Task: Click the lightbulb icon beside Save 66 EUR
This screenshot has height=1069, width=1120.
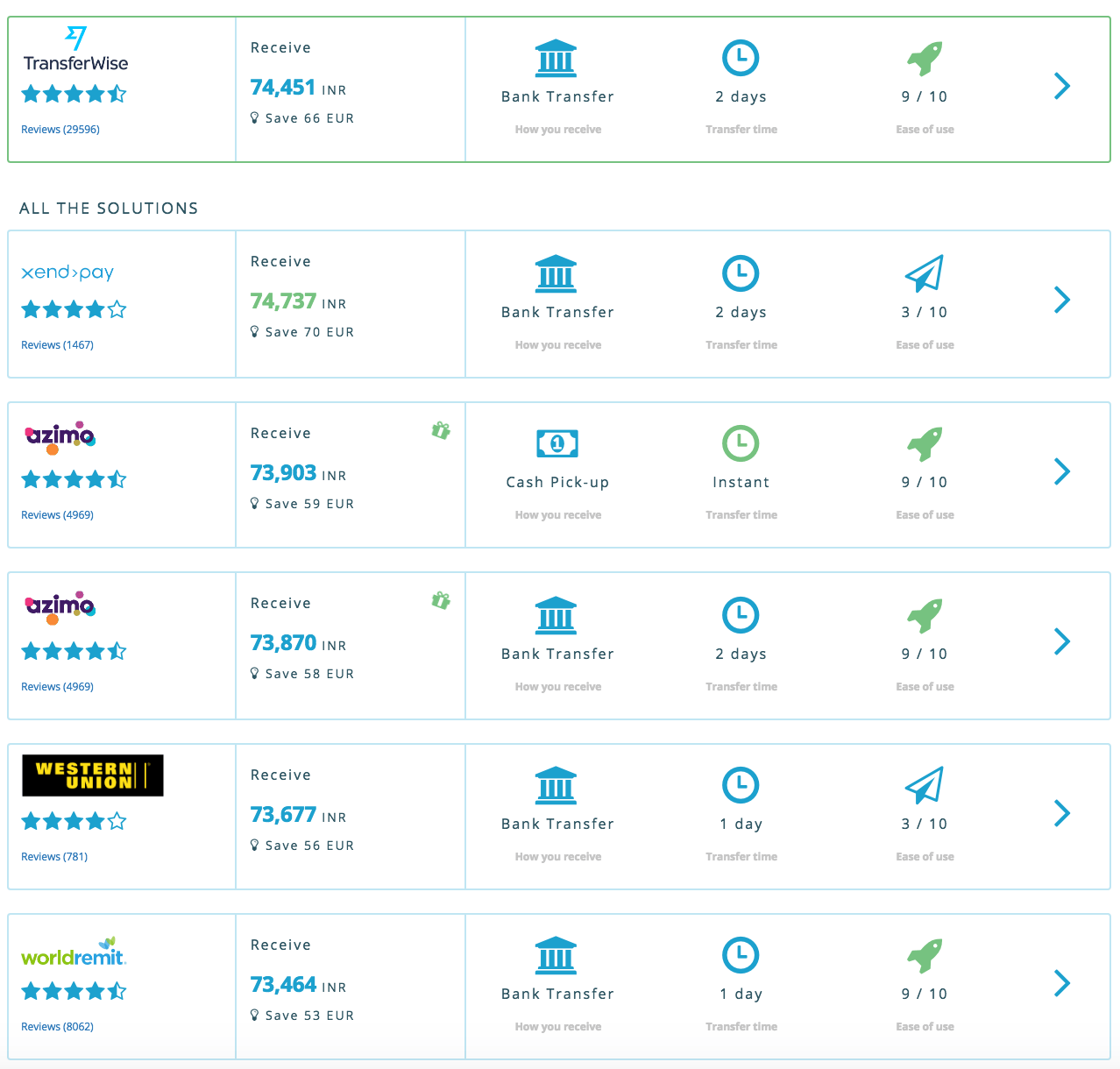Action: click(x=255, y=117)
